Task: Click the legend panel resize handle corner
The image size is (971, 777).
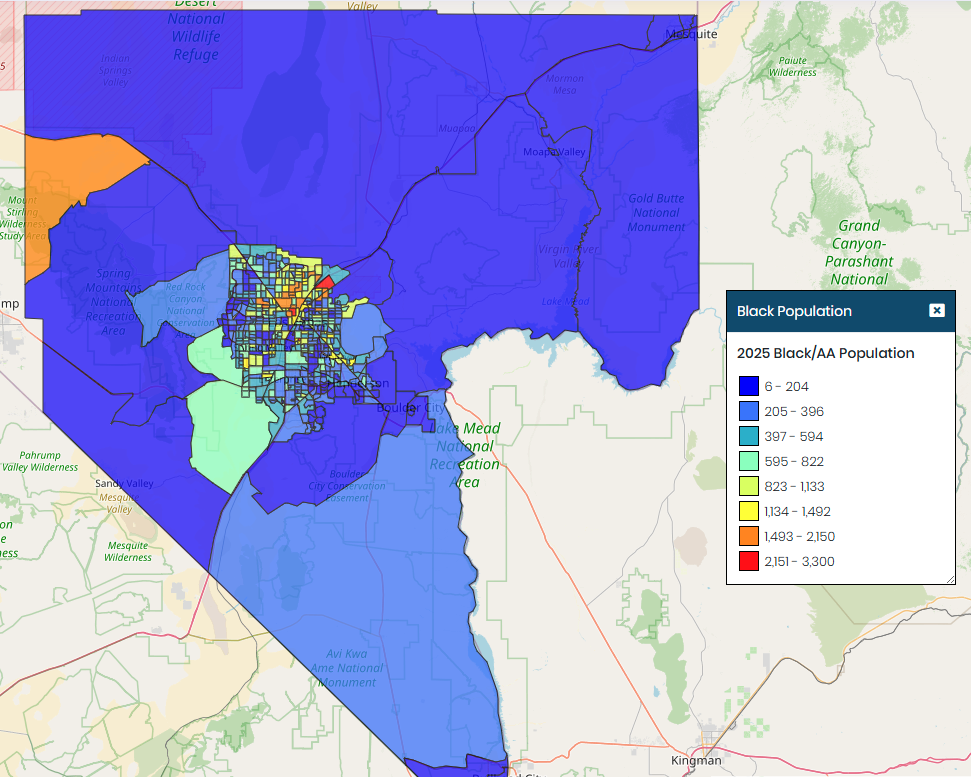Action: pos(951,579)
